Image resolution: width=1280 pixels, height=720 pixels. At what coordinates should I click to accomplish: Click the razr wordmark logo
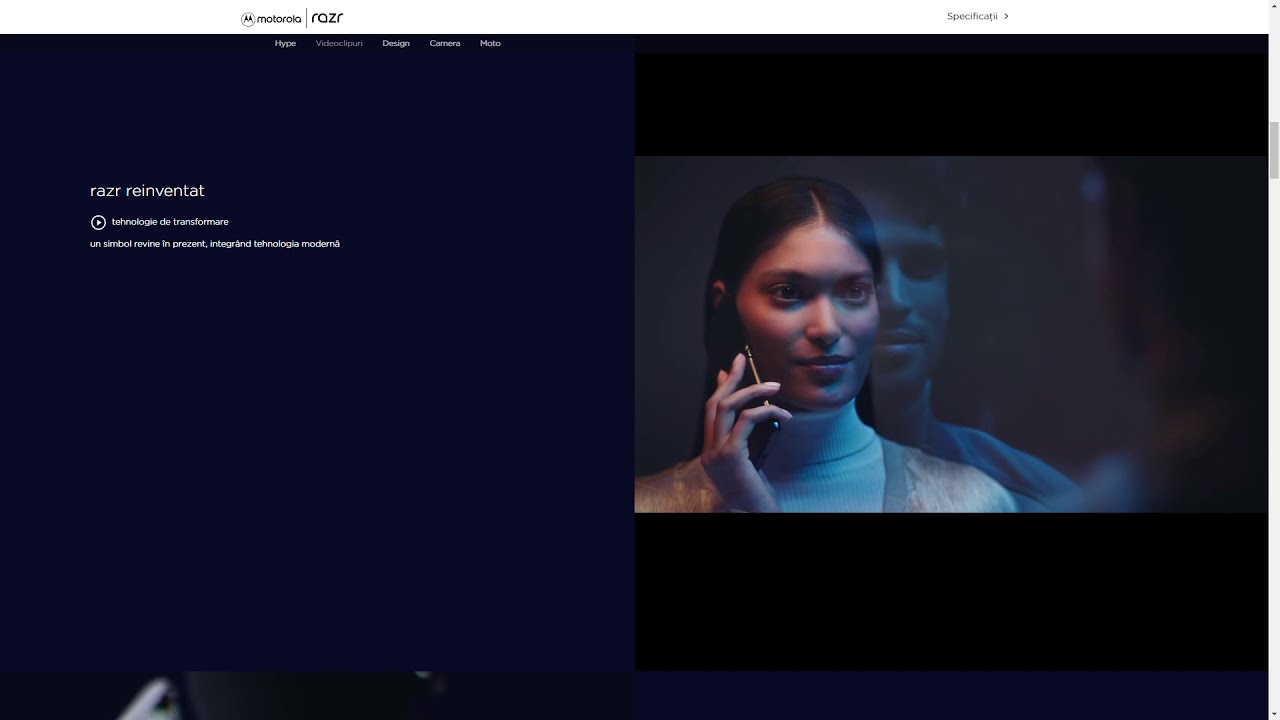(328, 18)
